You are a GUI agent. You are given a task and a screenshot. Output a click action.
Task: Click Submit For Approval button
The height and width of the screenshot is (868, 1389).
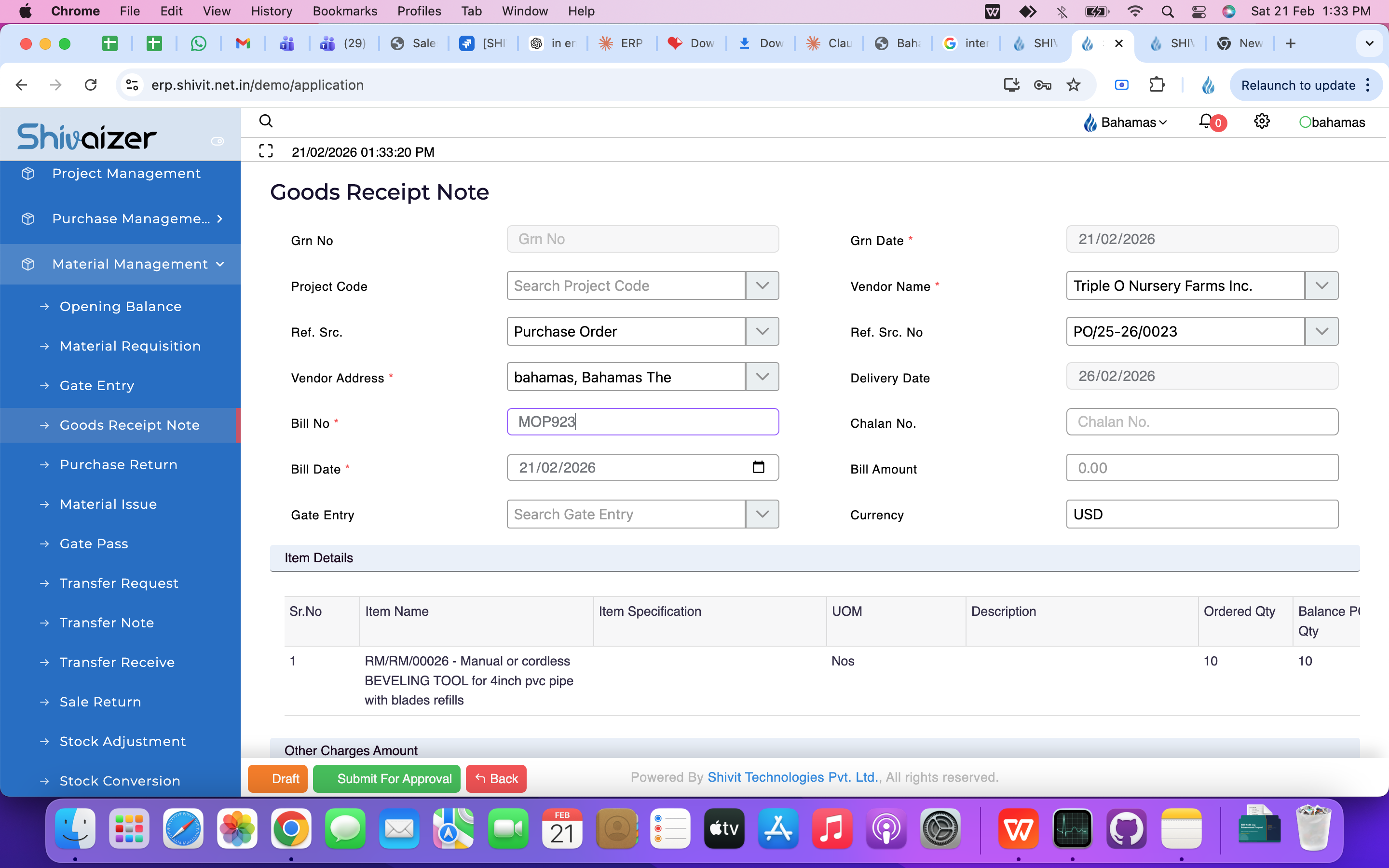[x=386, y=778]
